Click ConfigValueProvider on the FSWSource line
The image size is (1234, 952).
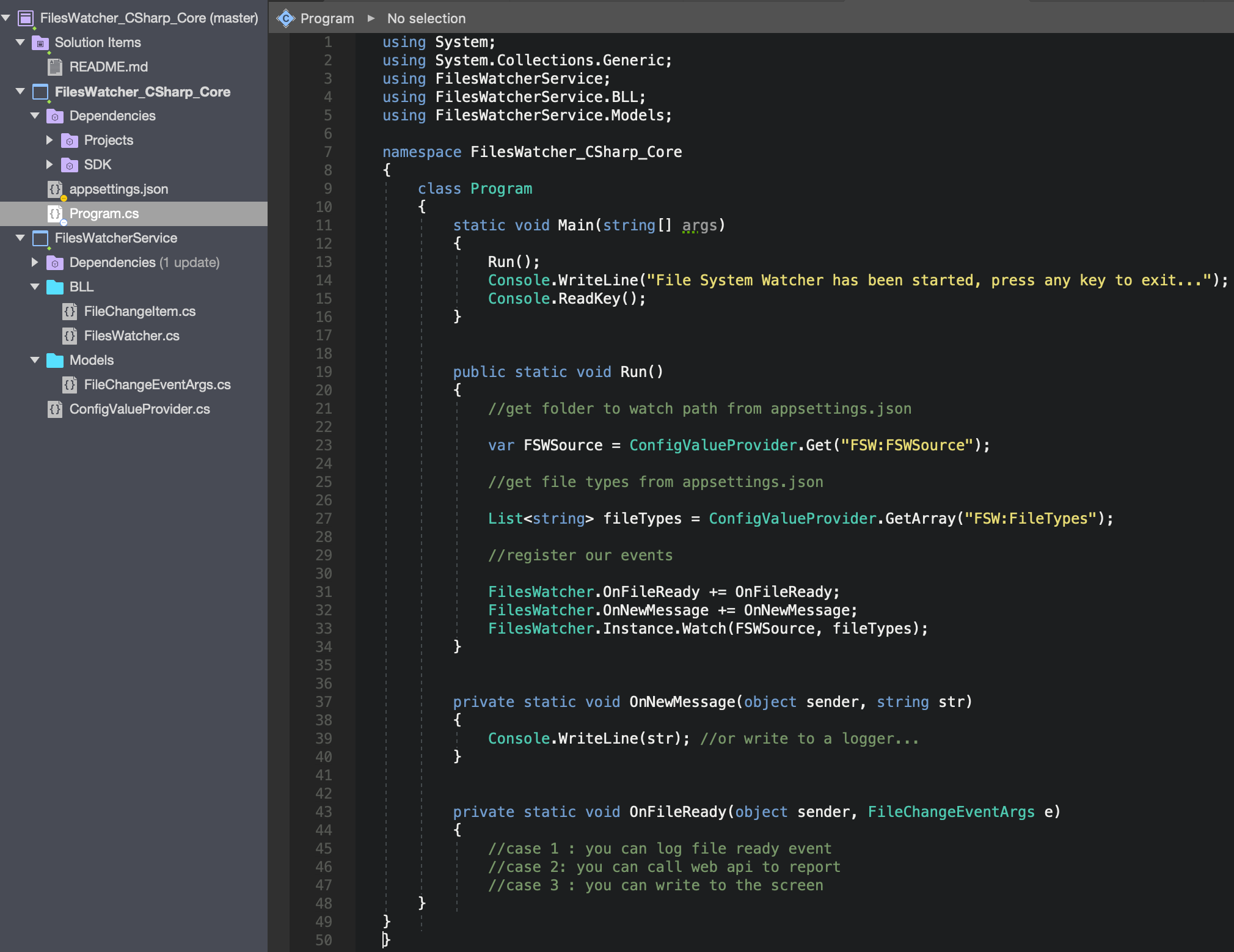713,445
